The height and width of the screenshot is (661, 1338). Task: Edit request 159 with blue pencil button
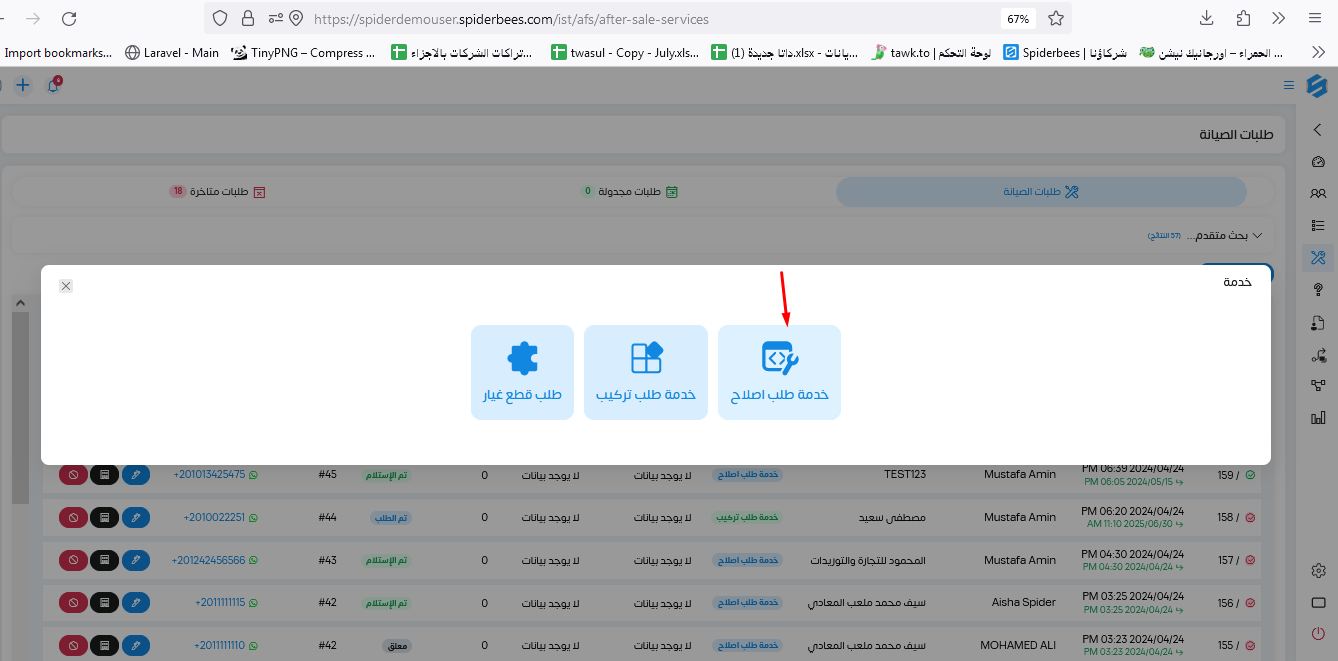point(136,475)
